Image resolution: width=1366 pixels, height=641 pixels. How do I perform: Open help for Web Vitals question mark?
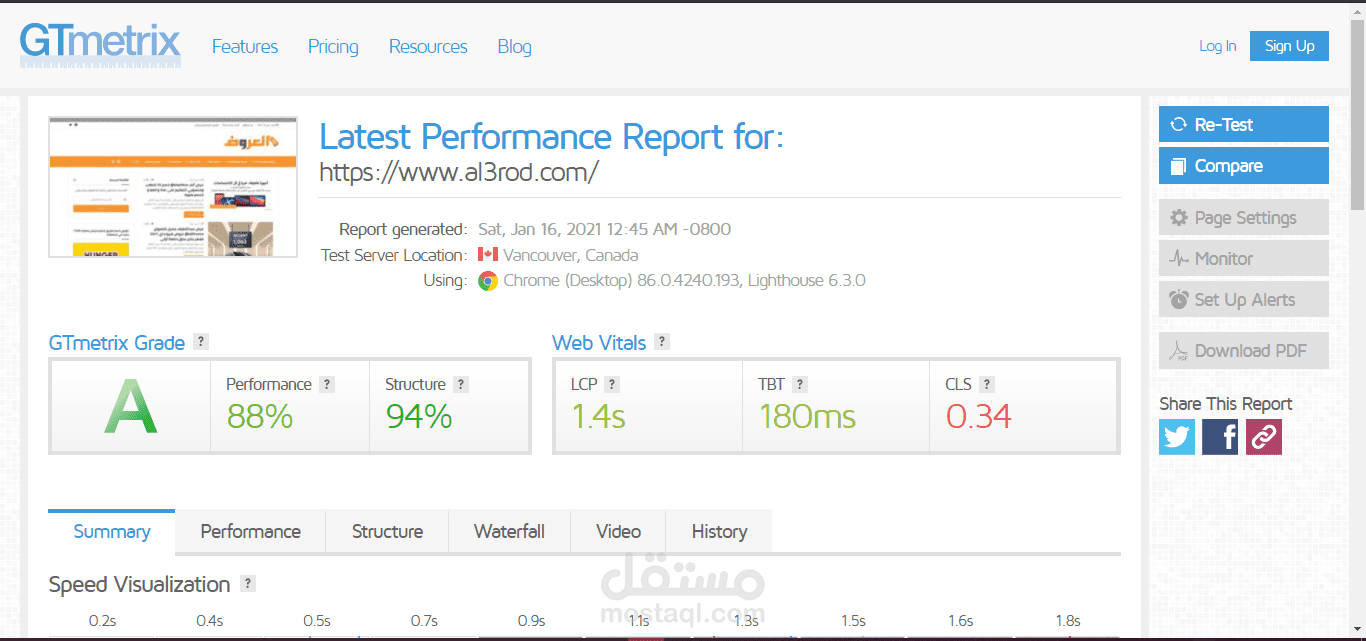tap(662, 342)
